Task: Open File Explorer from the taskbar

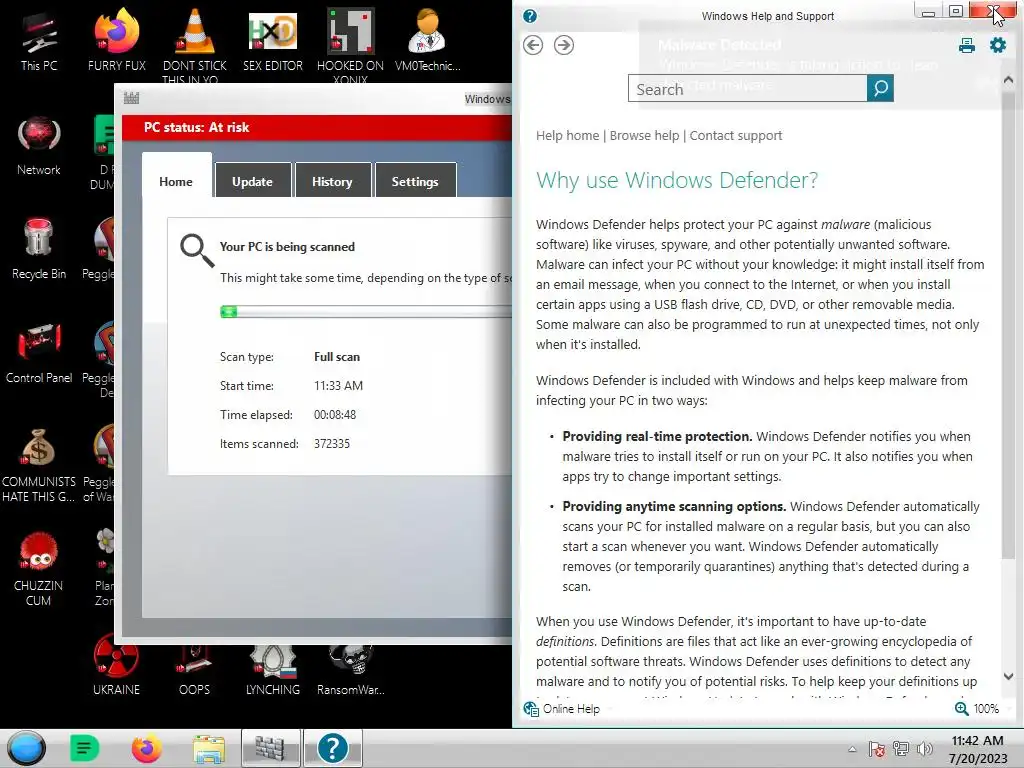Action: 208,748
